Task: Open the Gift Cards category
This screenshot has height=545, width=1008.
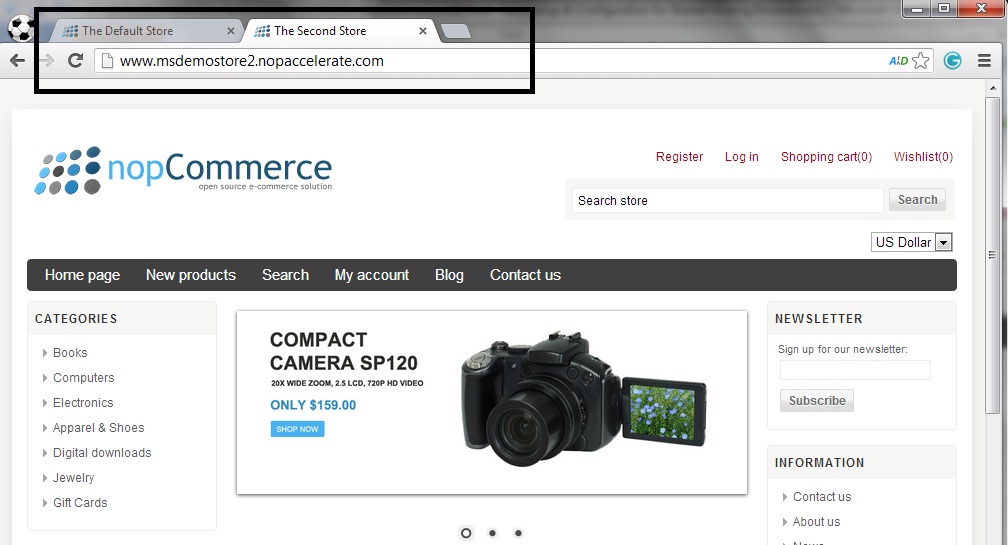Action: click(x=80, y=503)
